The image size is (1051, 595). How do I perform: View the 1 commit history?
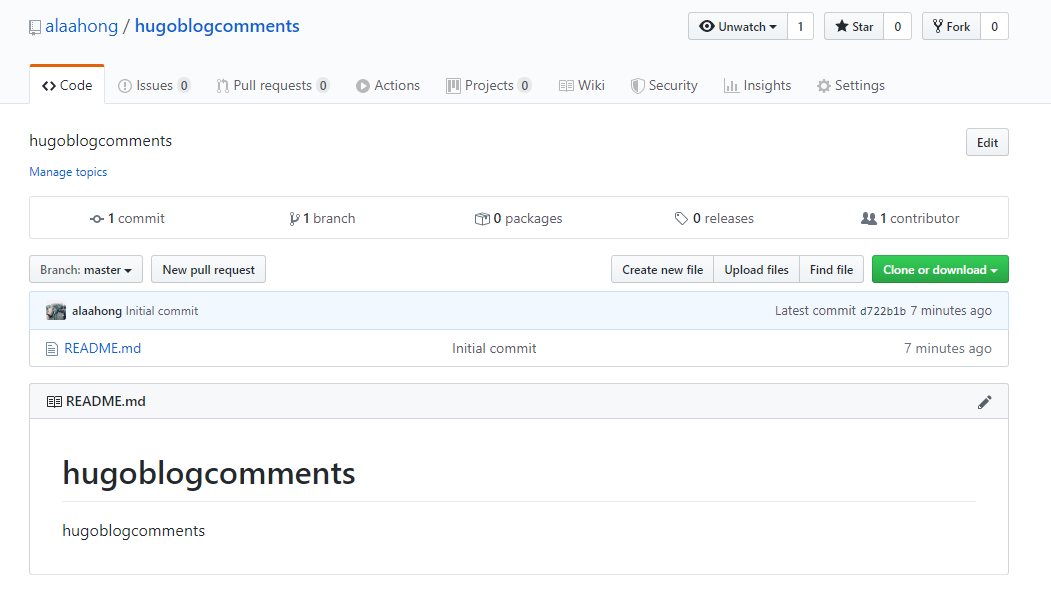click(127, 218)
